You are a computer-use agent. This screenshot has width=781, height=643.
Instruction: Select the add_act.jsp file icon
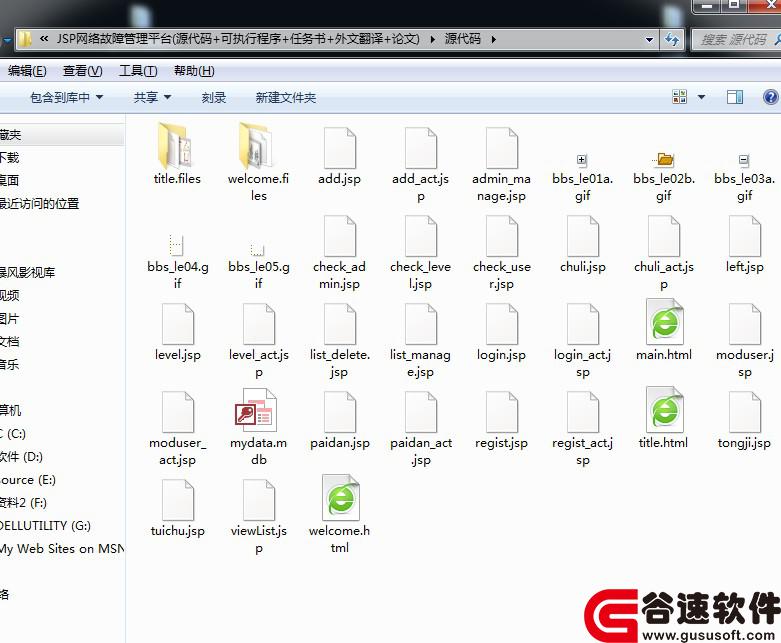coord(421,148)
